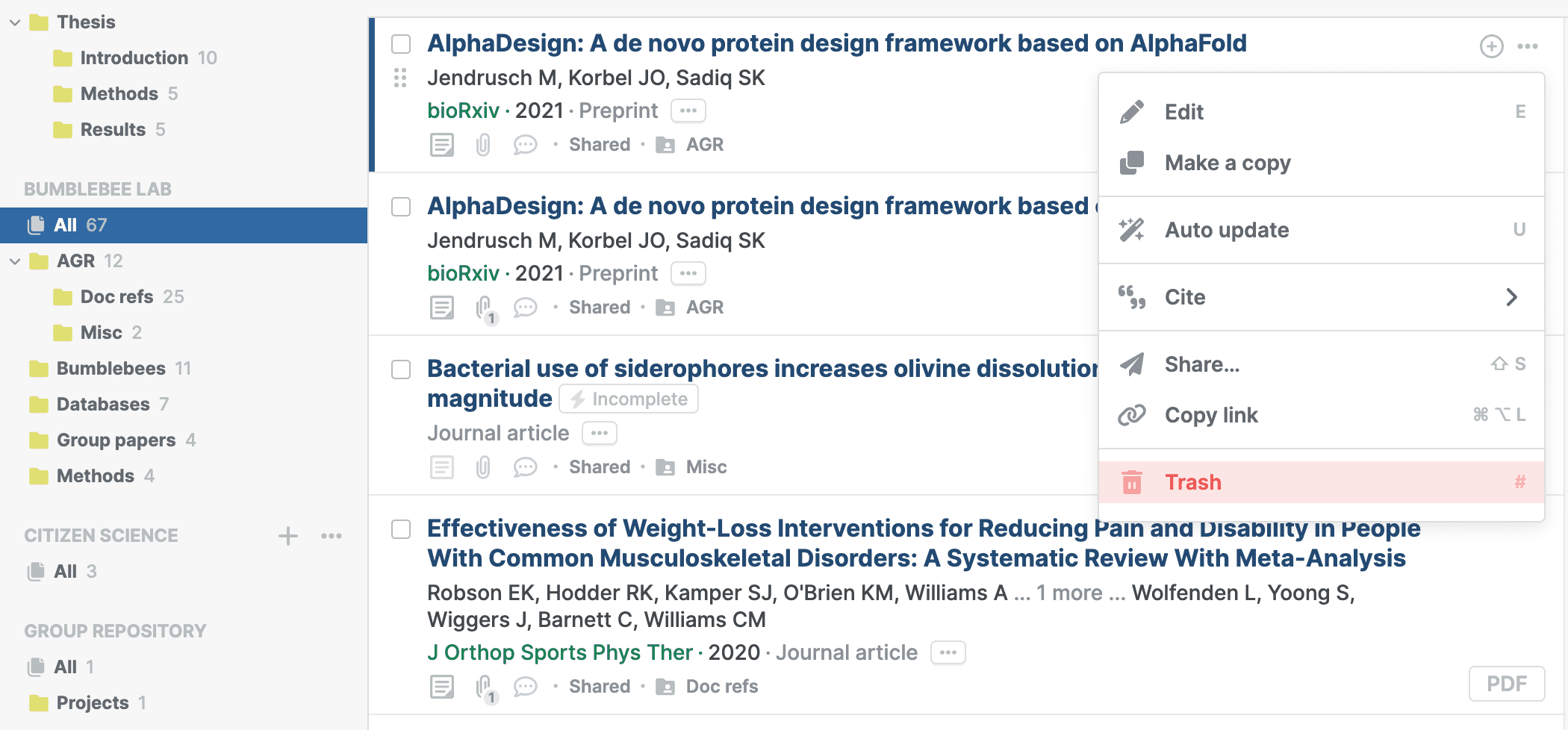Grab the drag handle on first AlphaDesign paper
Viewport: 1568px width, 730px height.
[x=400, y=78]
